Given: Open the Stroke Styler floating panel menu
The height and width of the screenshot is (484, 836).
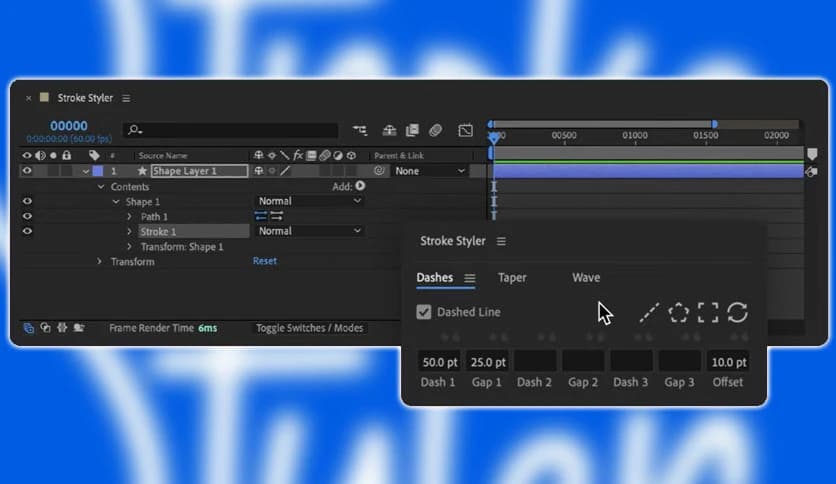Looking at the screenshot, I should click(501, 241).
